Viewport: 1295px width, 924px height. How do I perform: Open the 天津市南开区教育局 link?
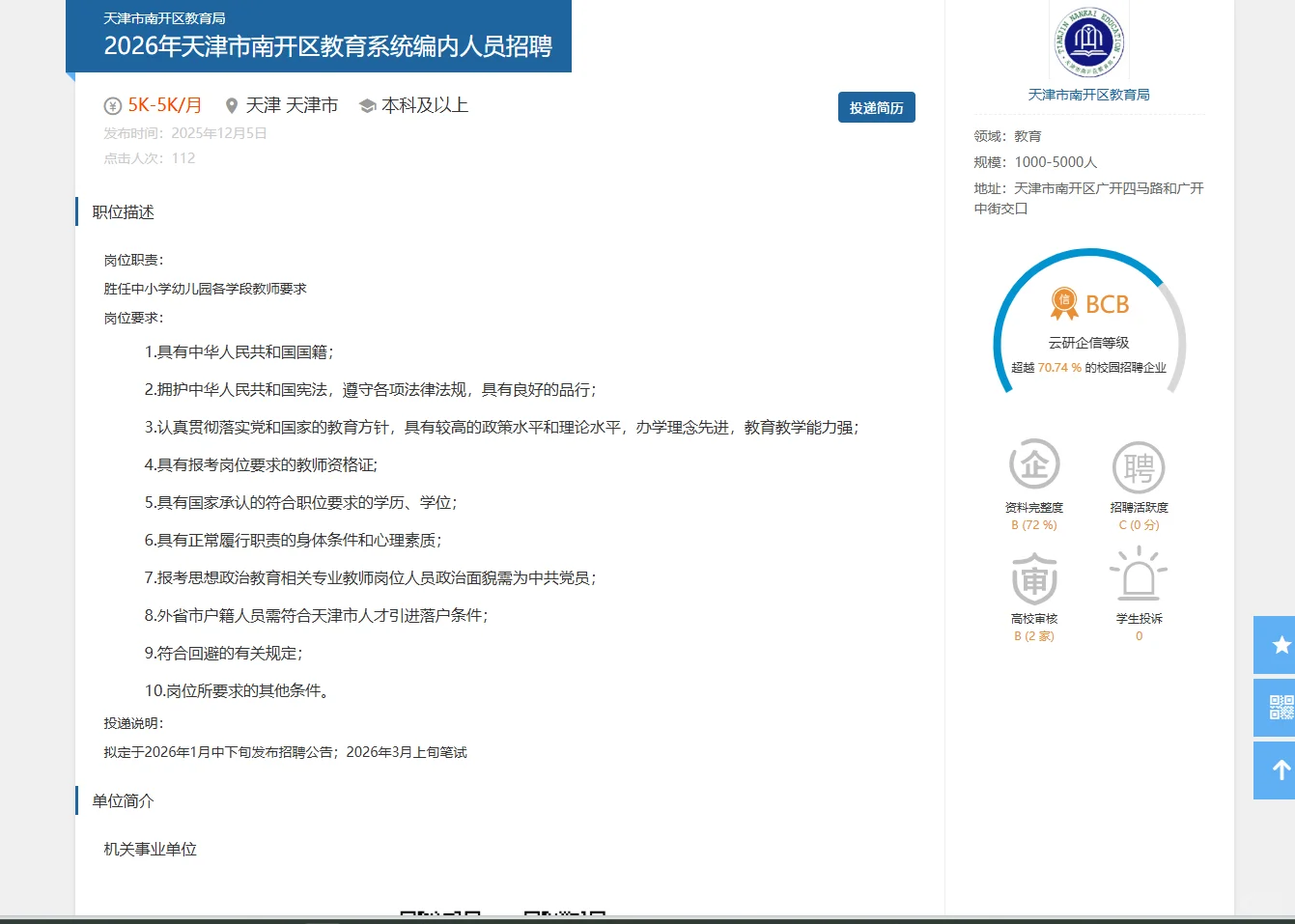(x=1088, y=95)
